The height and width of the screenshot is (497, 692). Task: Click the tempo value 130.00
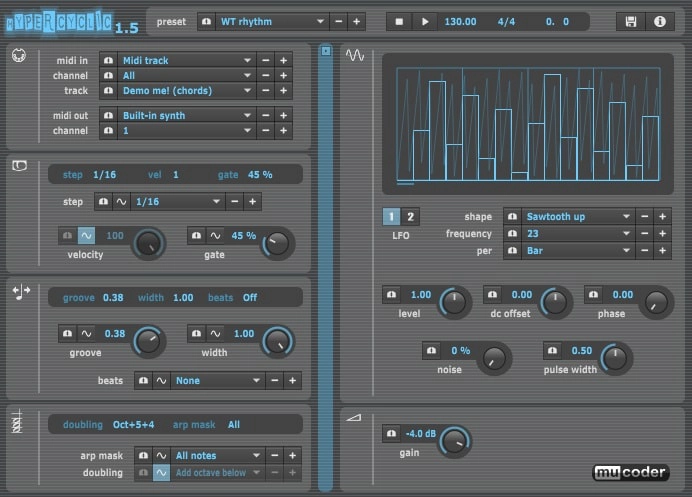pyautogui.click(x=460, y=22)
